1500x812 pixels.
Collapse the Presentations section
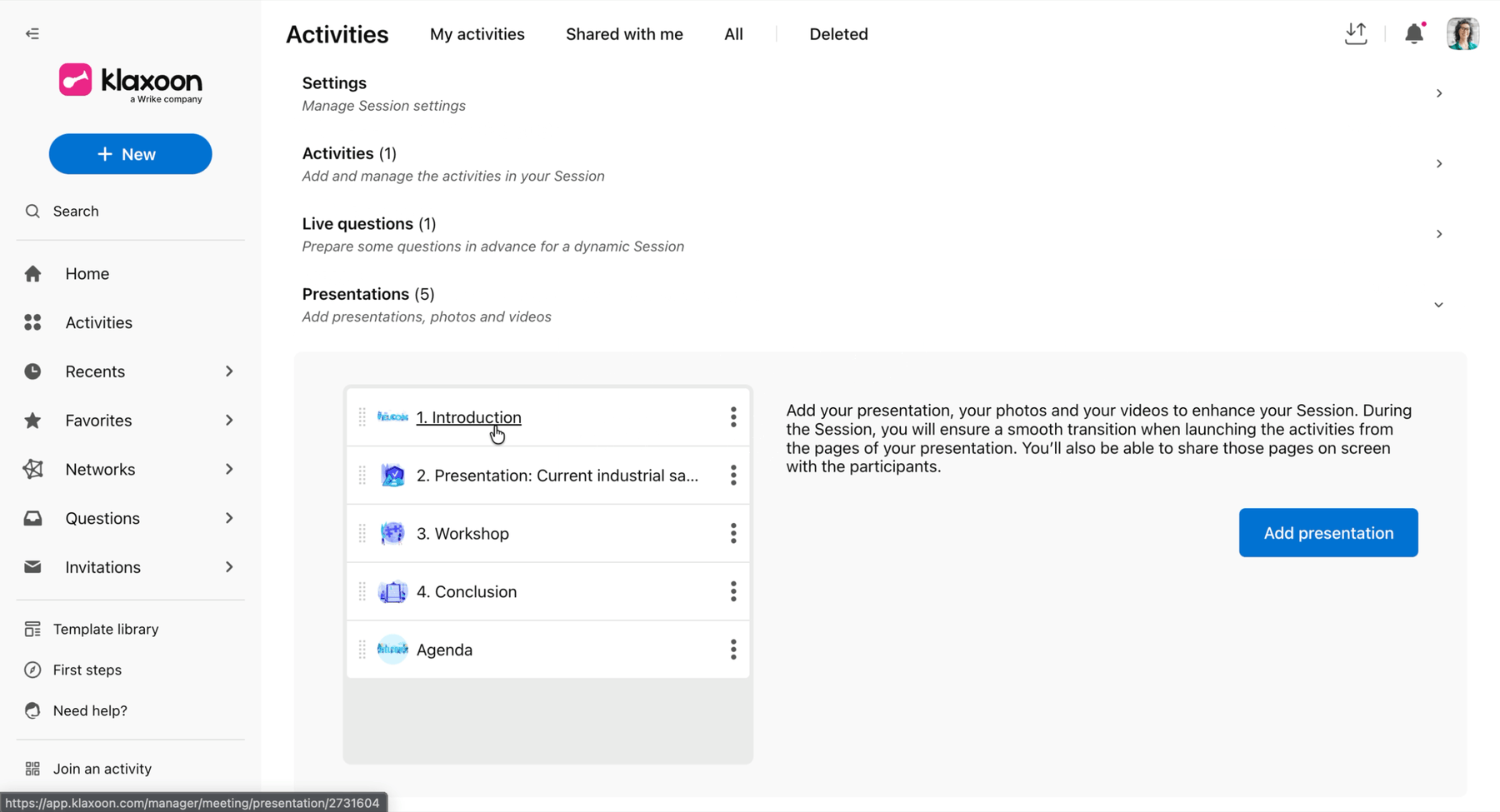[x=1439, y=305]
